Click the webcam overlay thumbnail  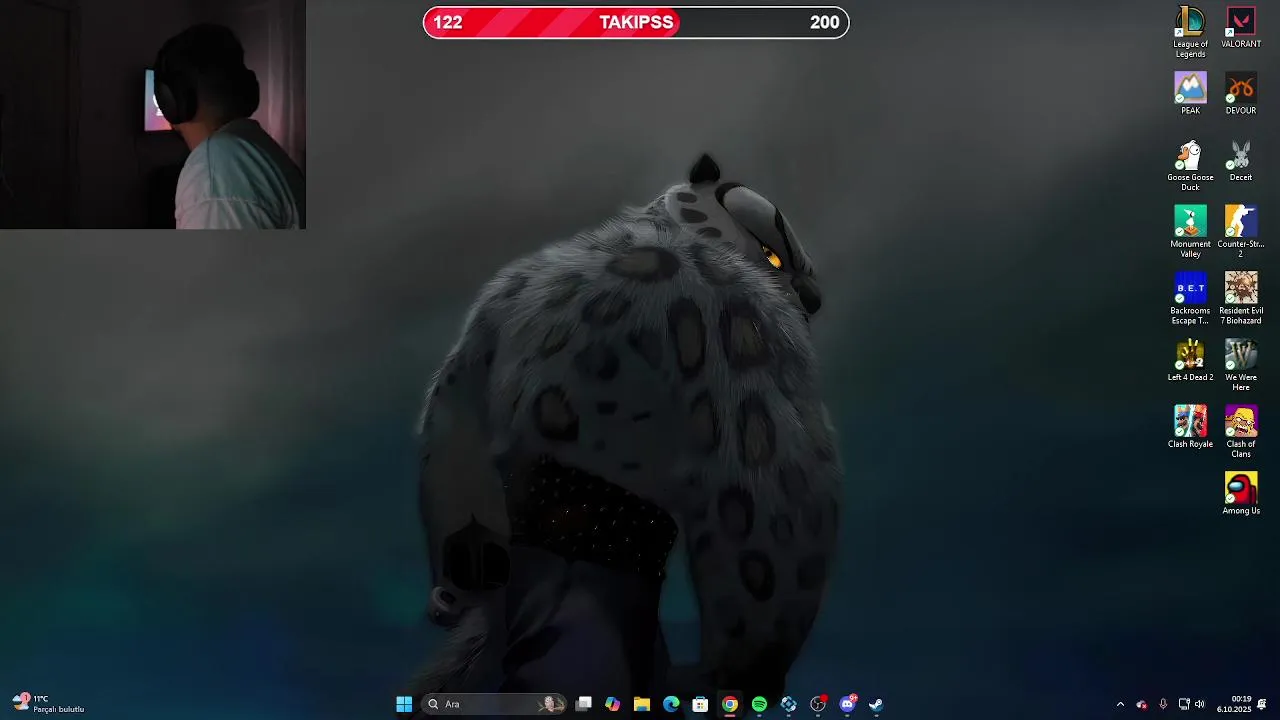(x=153, y=114)
